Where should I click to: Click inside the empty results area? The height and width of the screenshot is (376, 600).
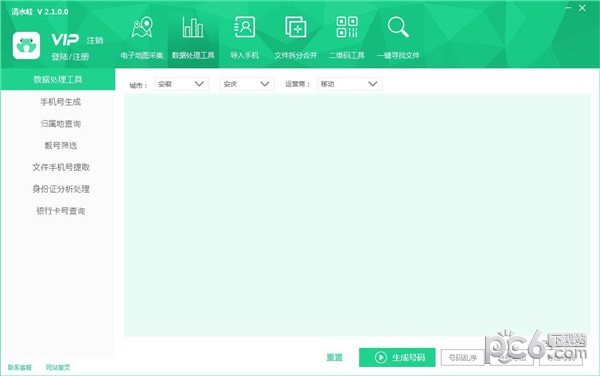point(357,215)
